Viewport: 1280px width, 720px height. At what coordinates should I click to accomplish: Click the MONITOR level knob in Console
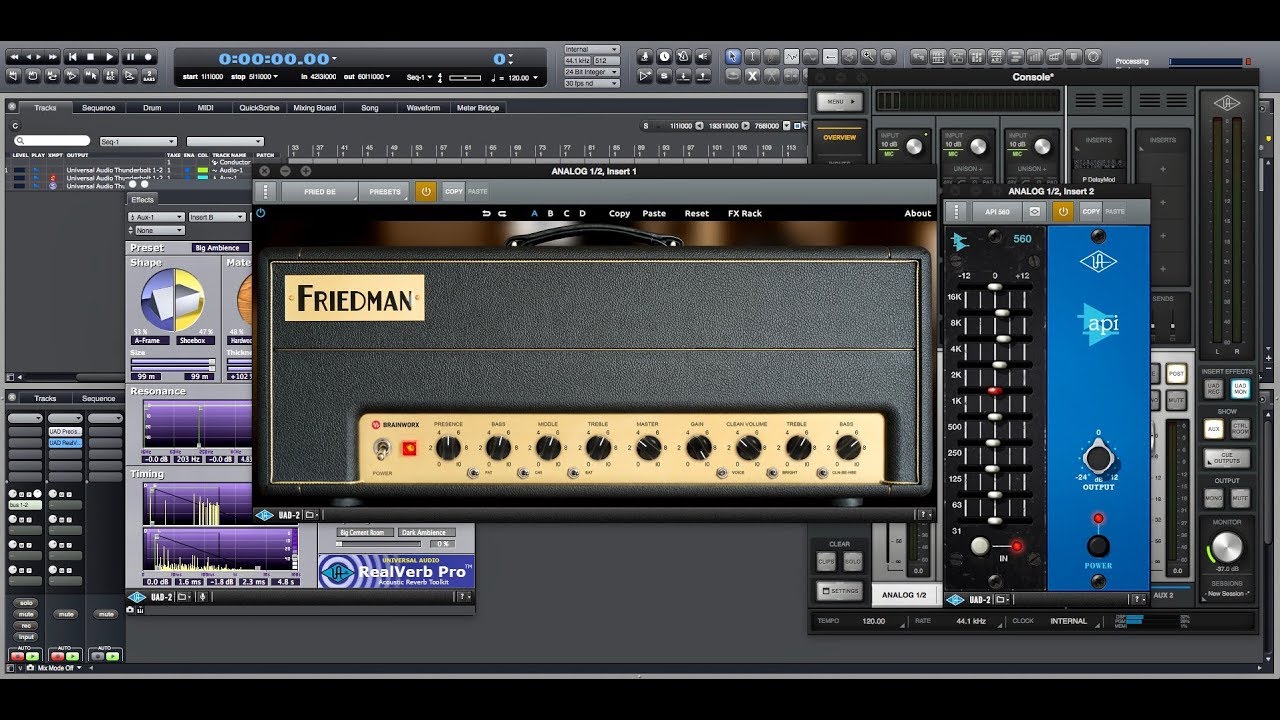pyautogui.click(x=1227, y=546)
